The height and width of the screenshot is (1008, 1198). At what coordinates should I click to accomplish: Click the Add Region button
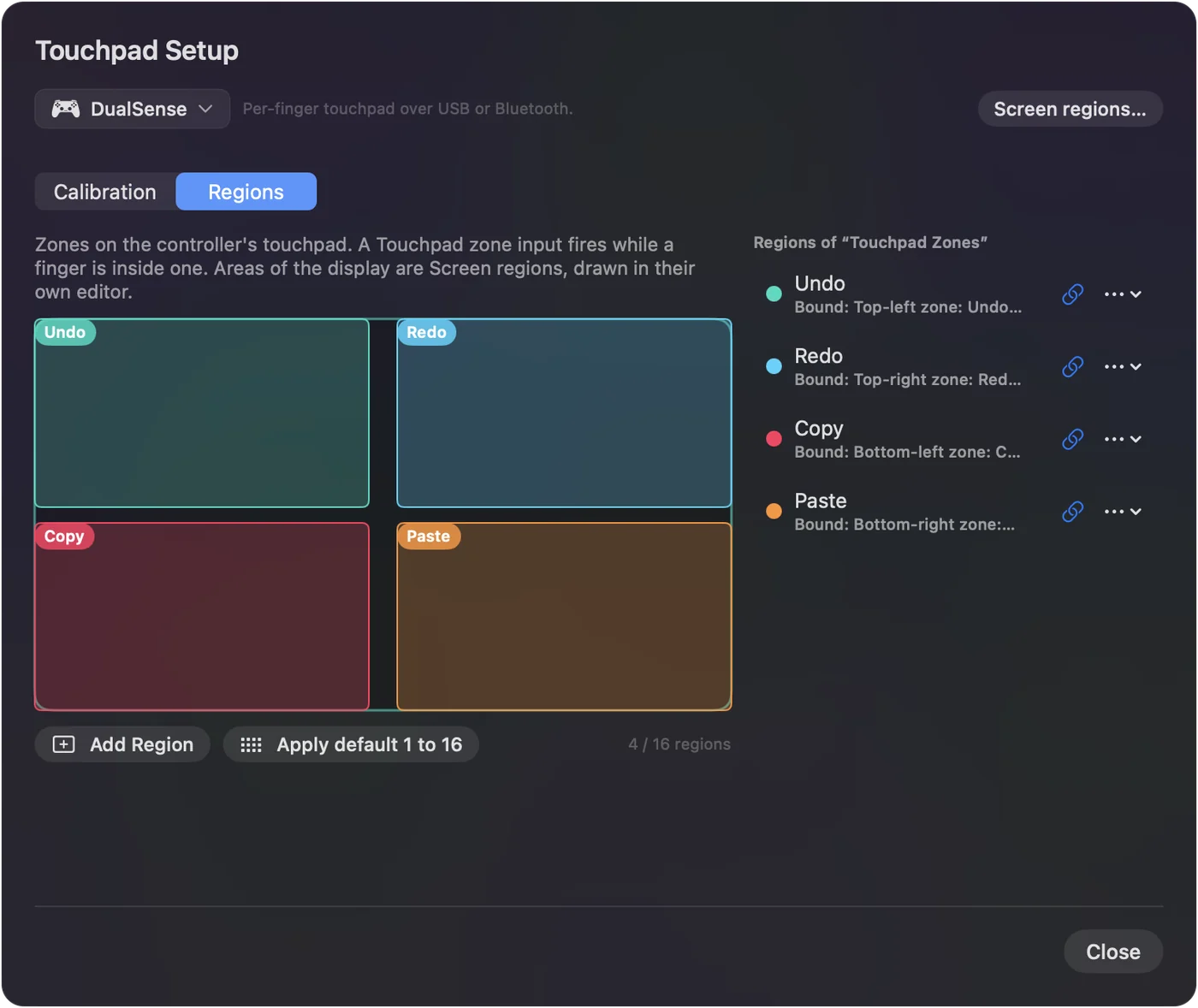pyautogui.click(x=122, y=744)
